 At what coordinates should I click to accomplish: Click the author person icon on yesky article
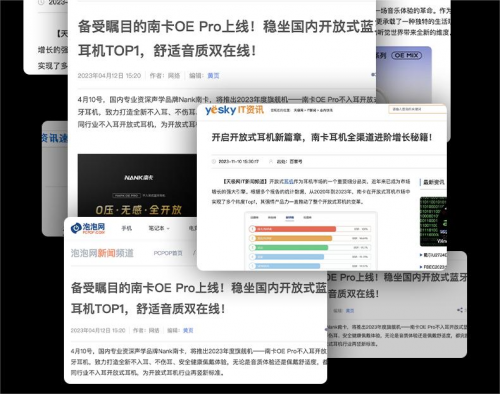pos(271,161)
